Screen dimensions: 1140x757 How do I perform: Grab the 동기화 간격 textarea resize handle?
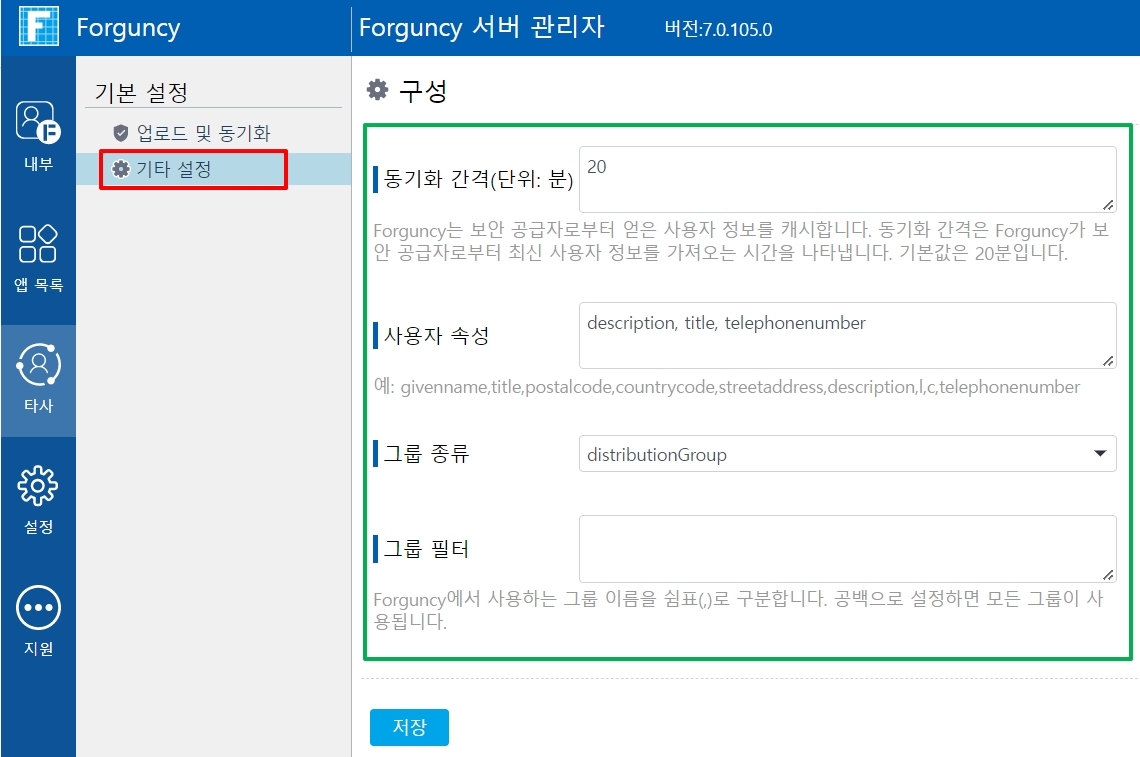(x=1108, y=204)
